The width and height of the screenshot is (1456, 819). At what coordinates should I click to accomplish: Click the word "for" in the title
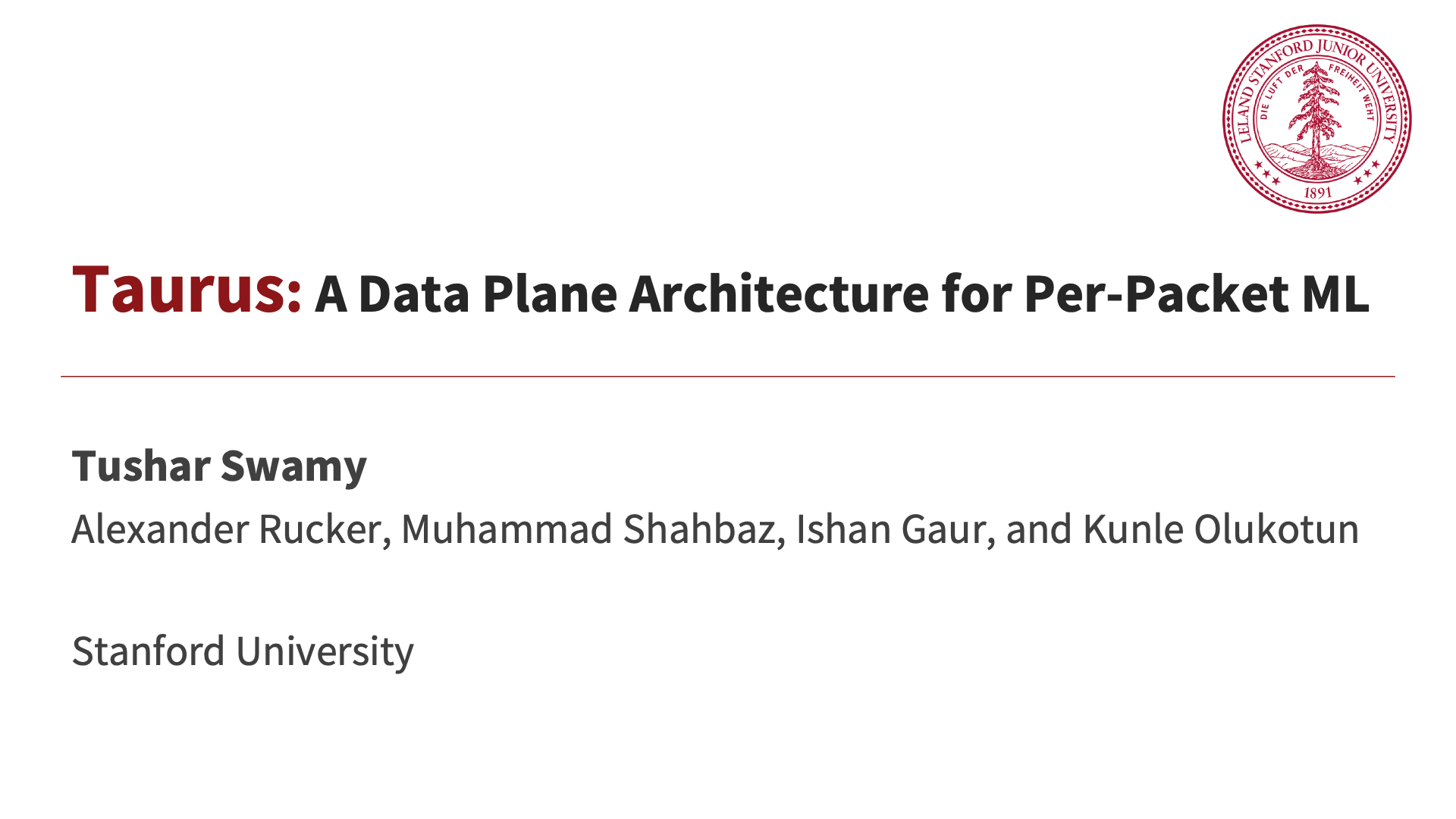976,294
